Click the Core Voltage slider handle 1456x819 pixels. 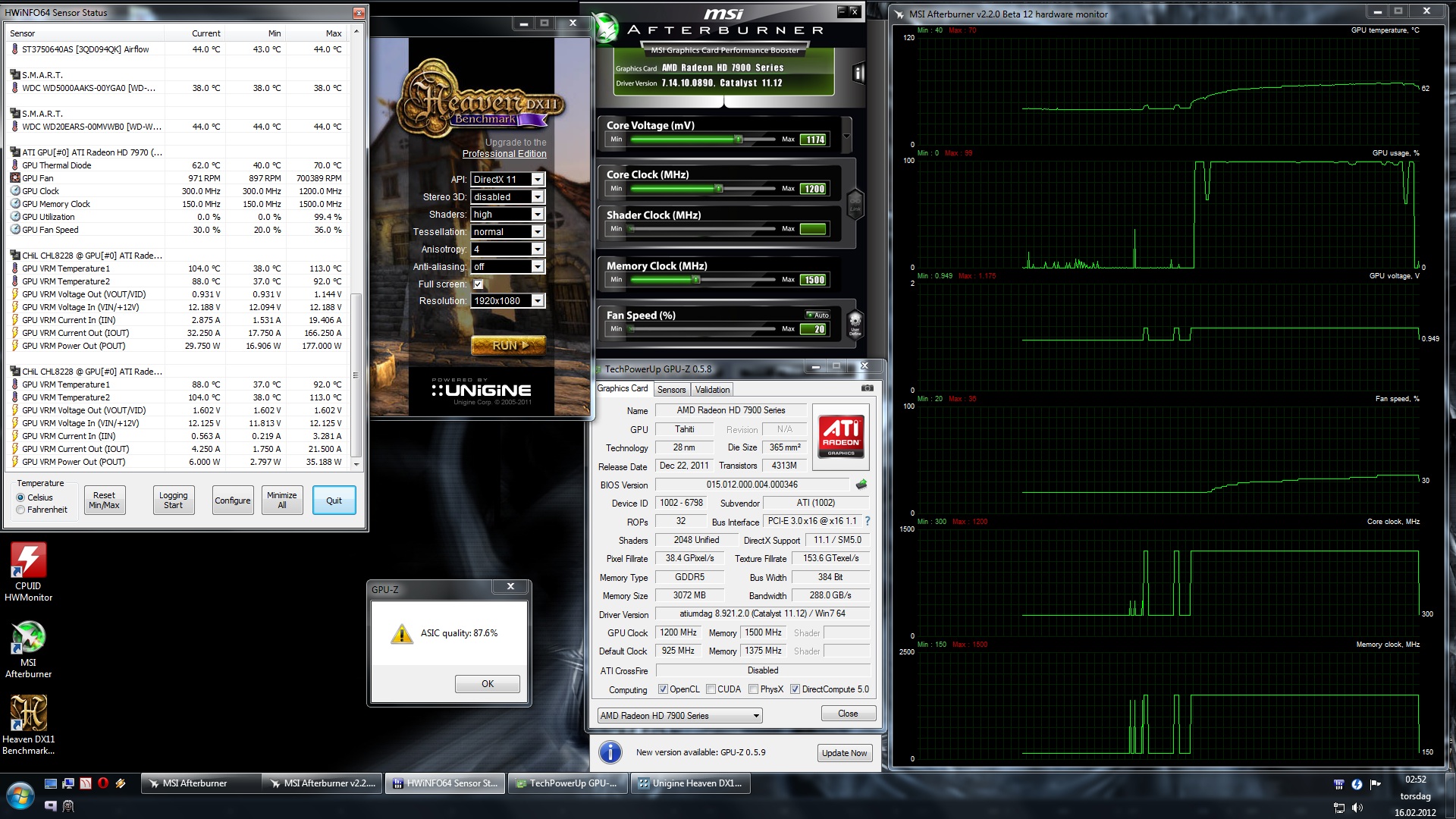pyautogui.click(x=738, y=140)
